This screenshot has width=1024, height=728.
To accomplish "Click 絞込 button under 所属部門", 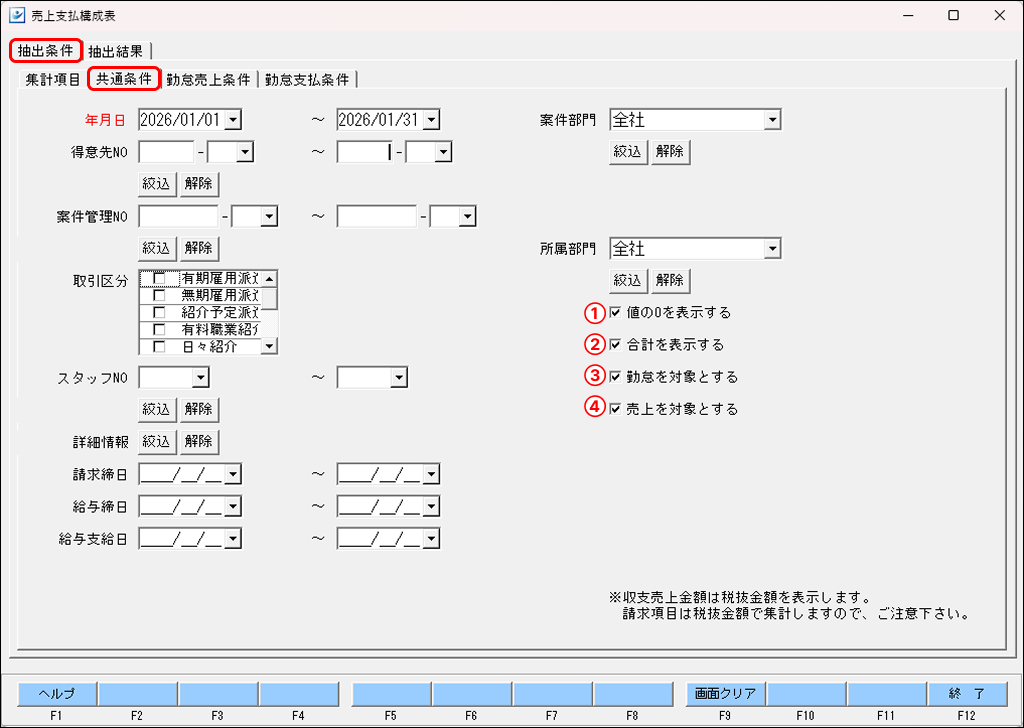I will coord(627,281).
